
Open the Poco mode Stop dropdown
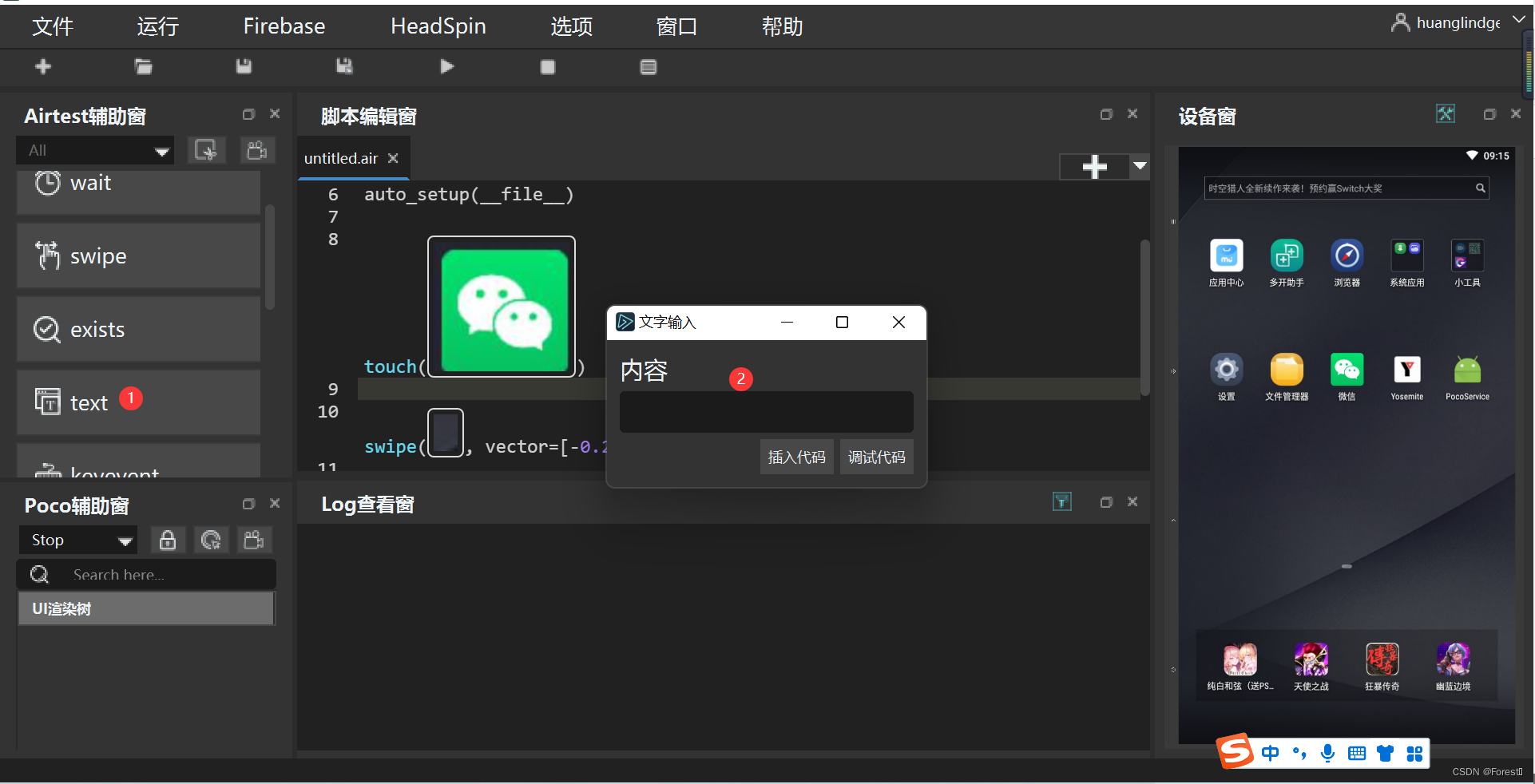(77, 540)
